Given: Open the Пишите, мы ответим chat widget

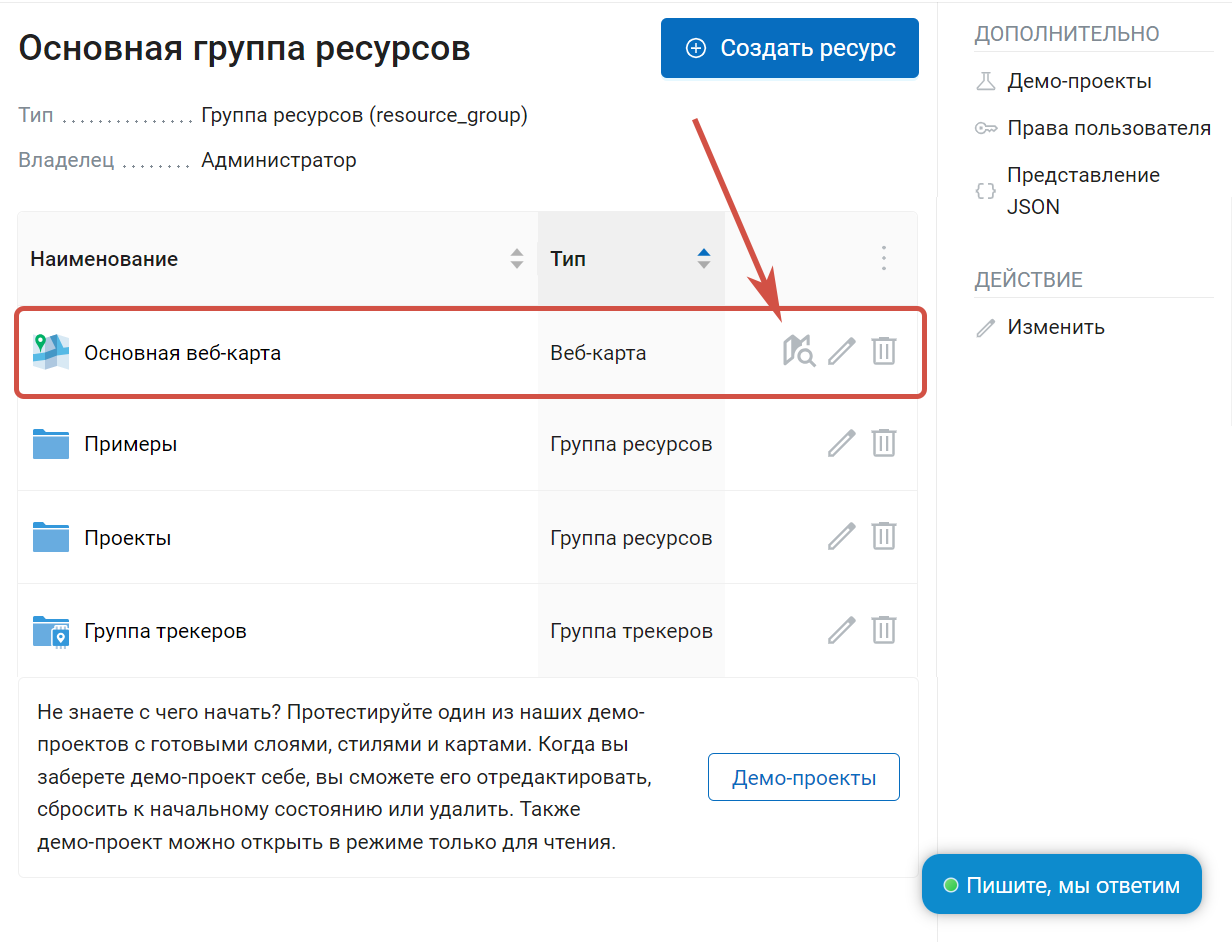Looking at the screenshot, I should (x=1061, y=885).
